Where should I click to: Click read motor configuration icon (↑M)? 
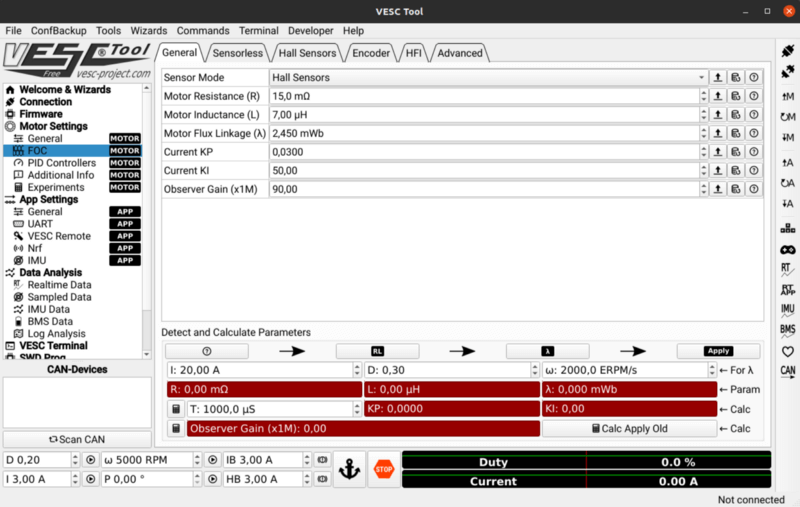point(787,96)
